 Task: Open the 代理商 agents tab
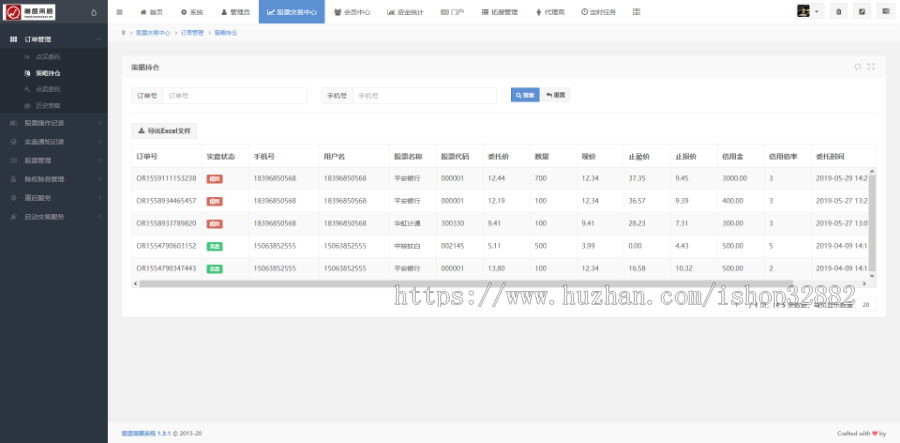click(x=550, y=12)
